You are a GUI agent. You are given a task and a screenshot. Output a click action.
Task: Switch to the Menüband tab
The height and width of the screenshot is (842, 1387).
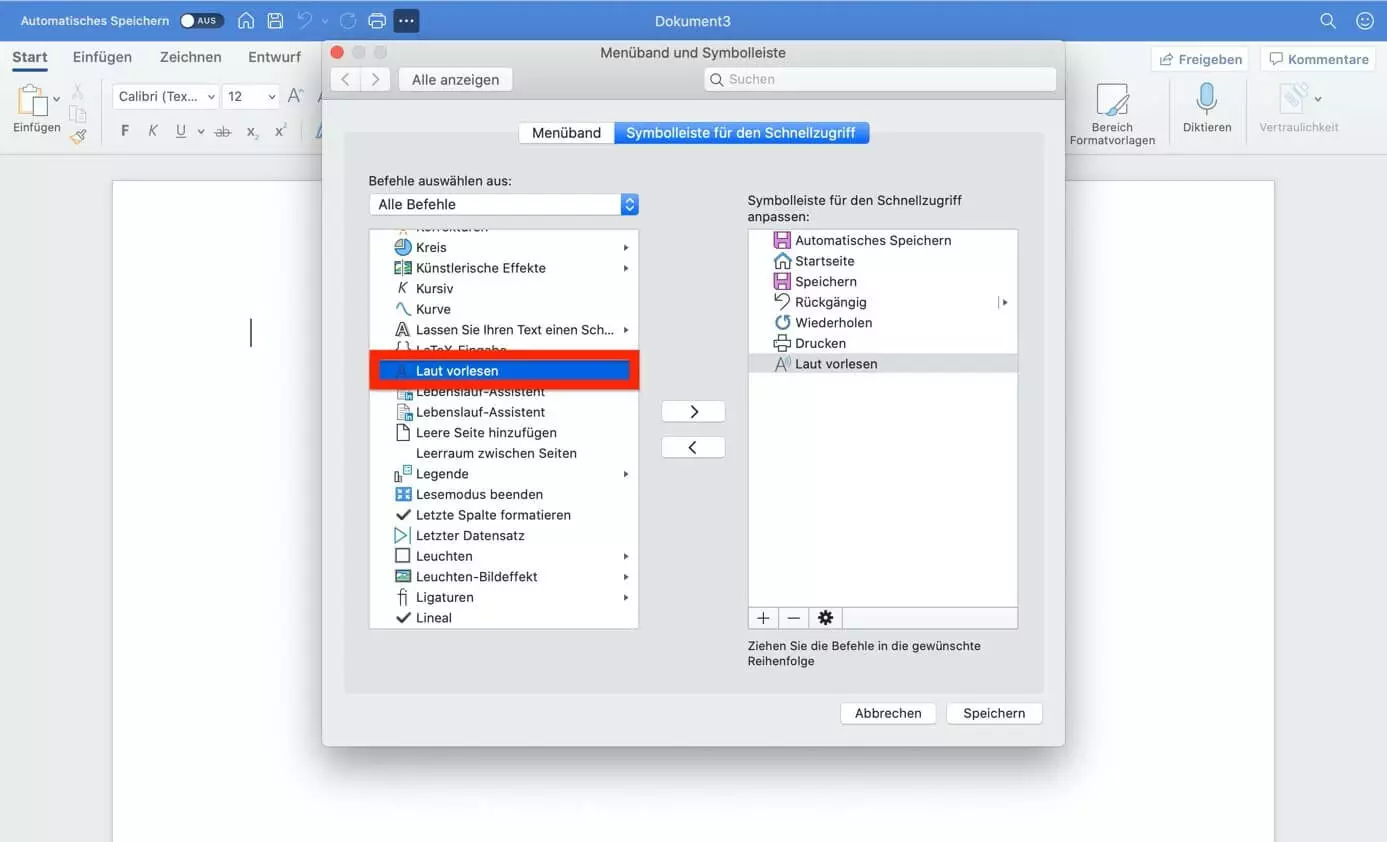[x=566, y=132]
